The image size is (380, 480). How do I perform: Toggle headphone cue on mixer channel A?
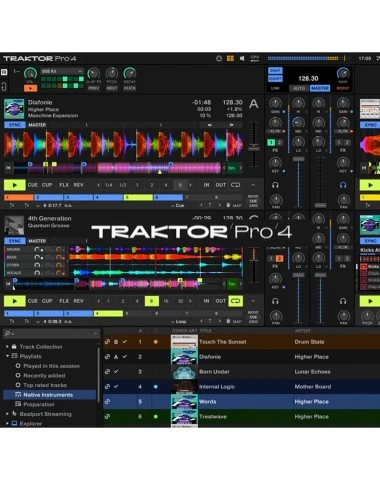(x=275, y=185)
